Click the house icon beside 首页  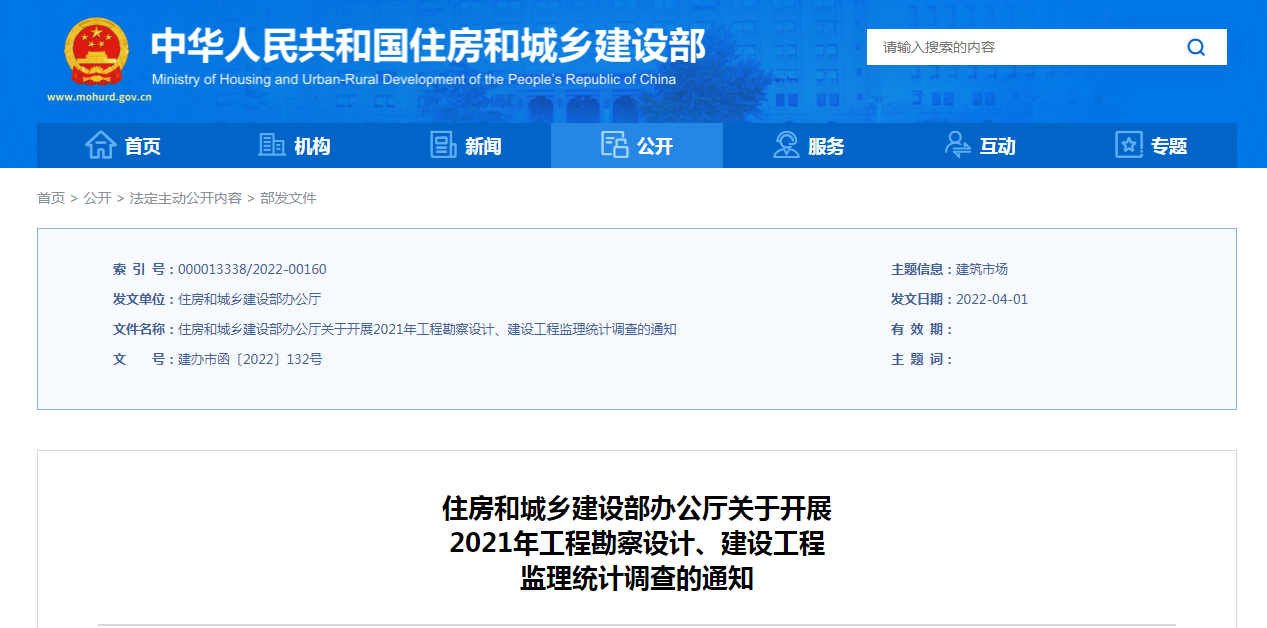101,146
